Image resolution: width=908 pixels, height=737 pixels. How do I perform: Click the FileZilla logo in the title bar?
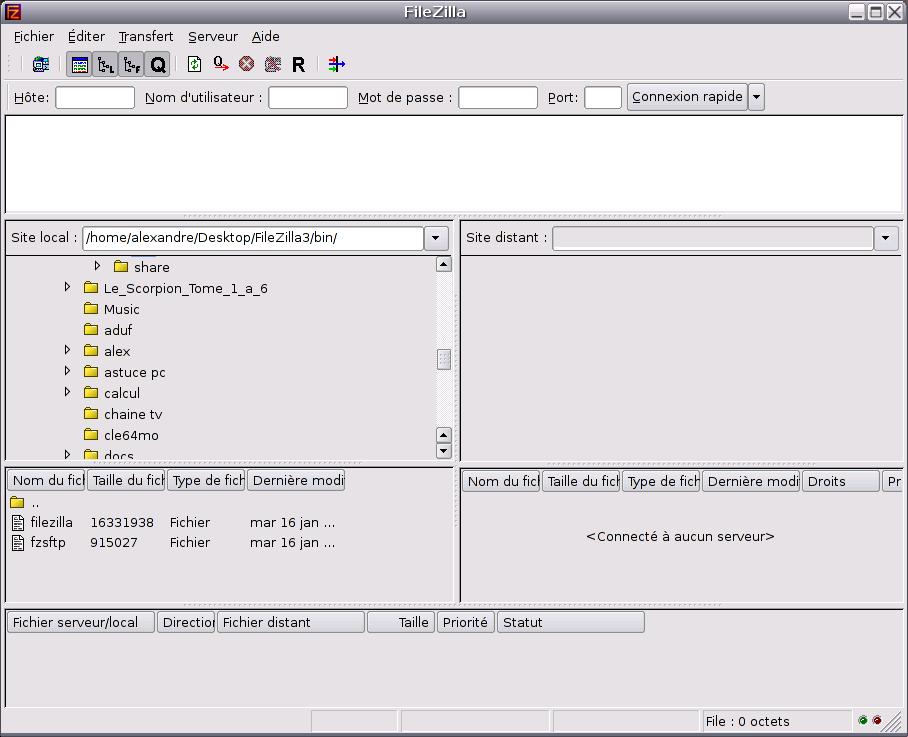(x=13, y=12)
